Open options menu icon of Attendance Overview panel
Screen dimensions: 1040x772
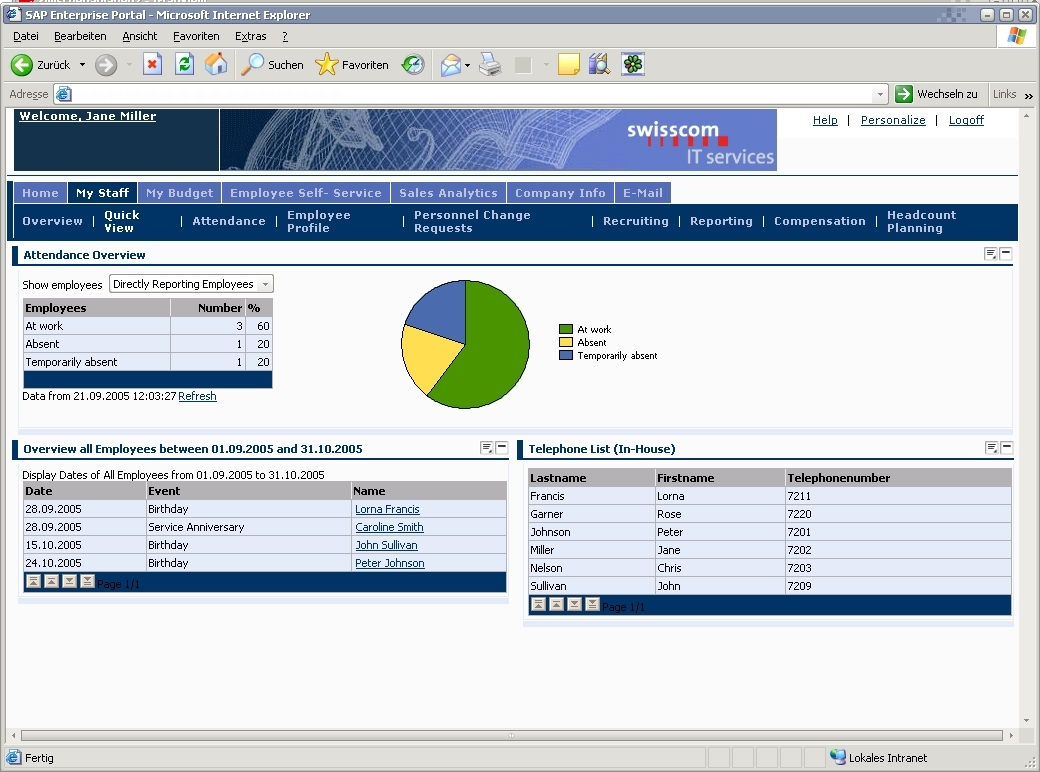(x=990, y=254)
